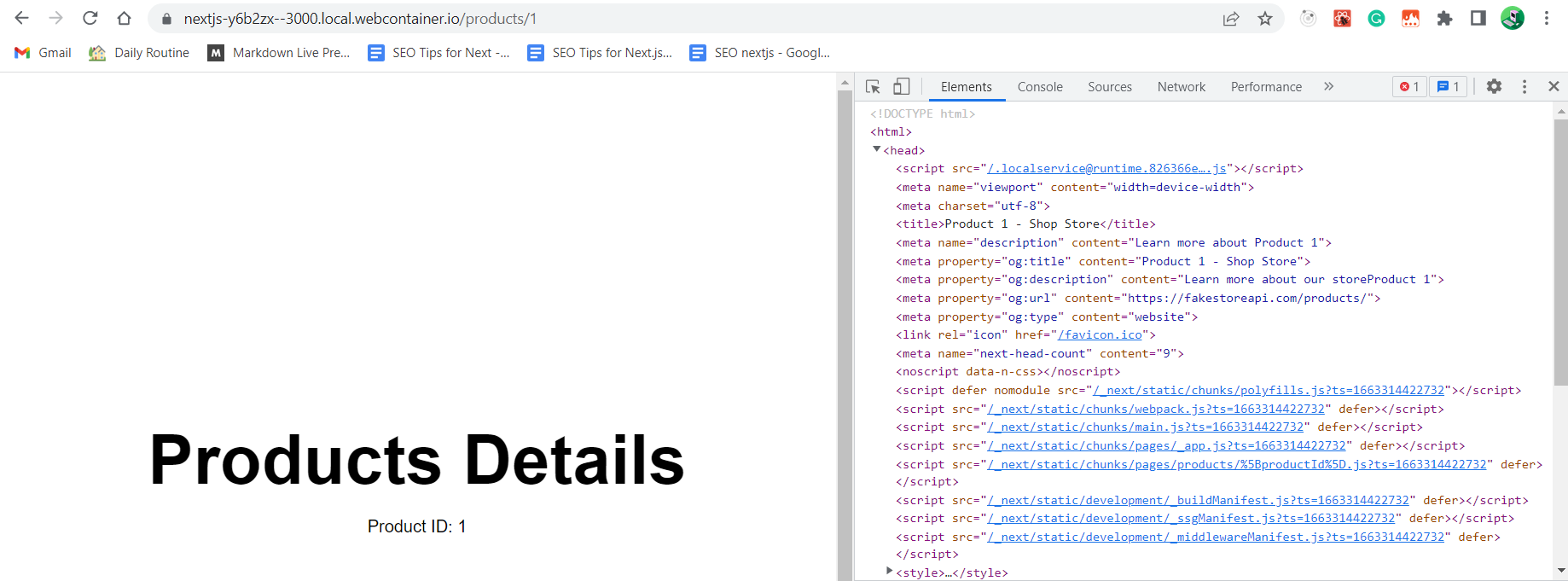
Task: Toggle the browser side panel icon
Action: click(x=1478, y=18)
